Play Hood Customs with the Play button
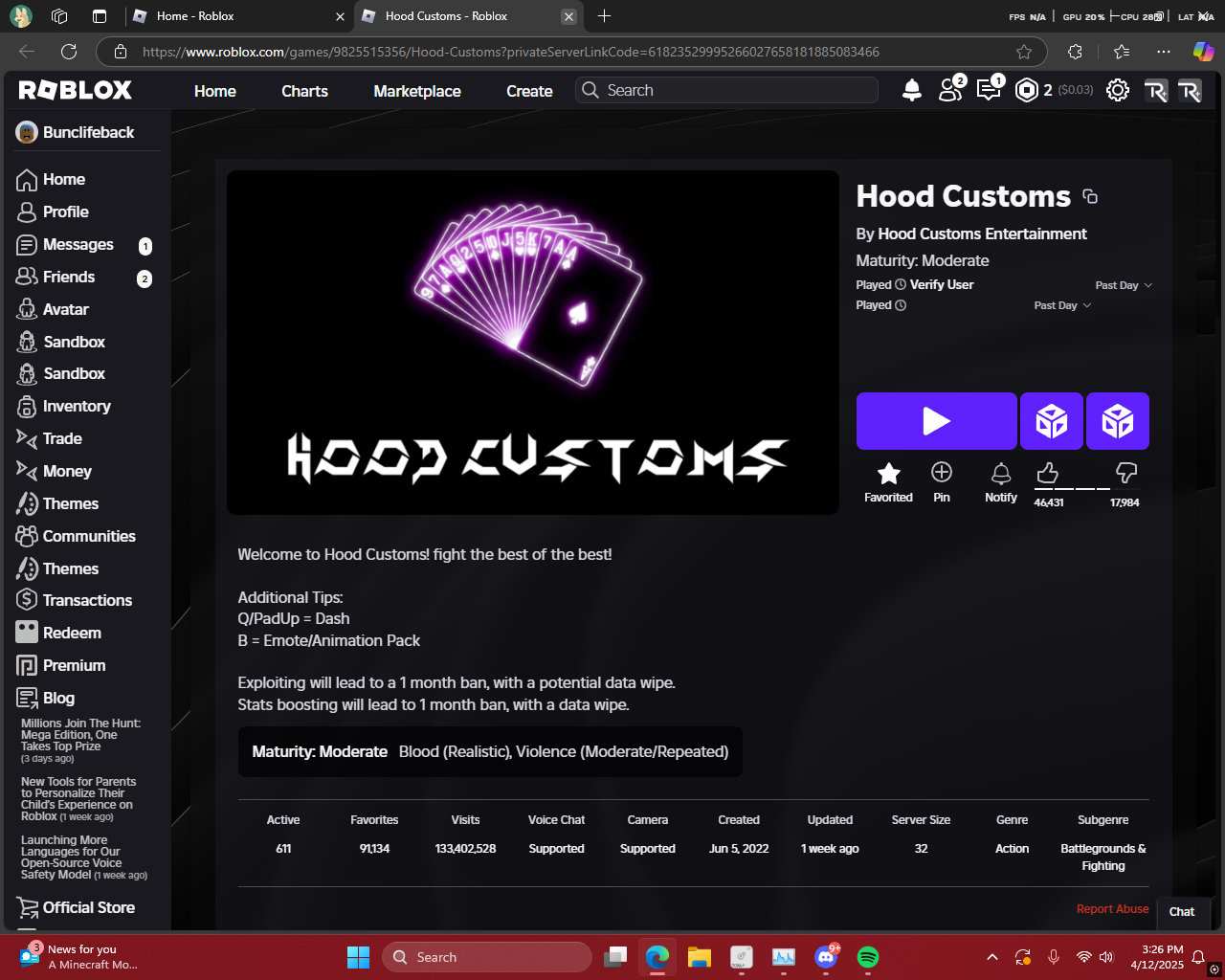 pyautogui.click(x=937, y=421)
